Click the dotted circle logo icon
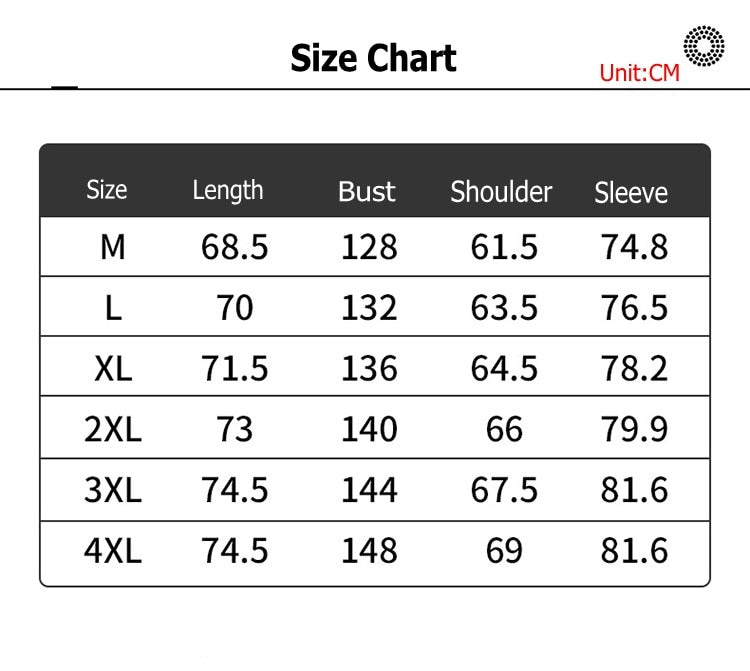Viewport: 750px width, 671px height. point(704,46)
